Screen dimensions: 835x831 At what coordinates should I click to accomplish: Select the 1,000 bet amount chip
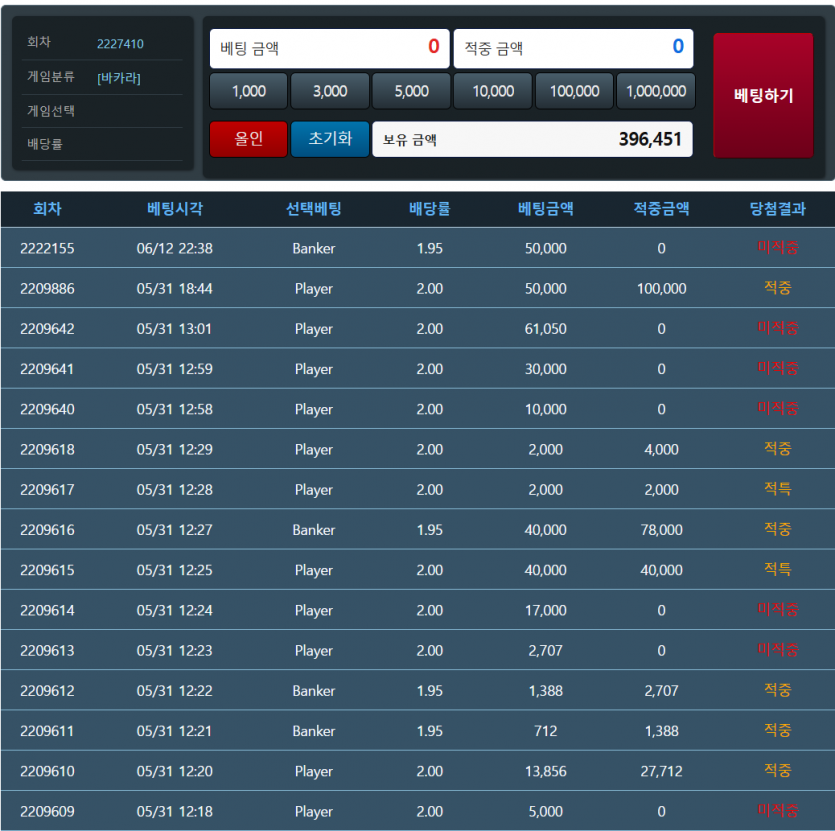tap(249, 91)
